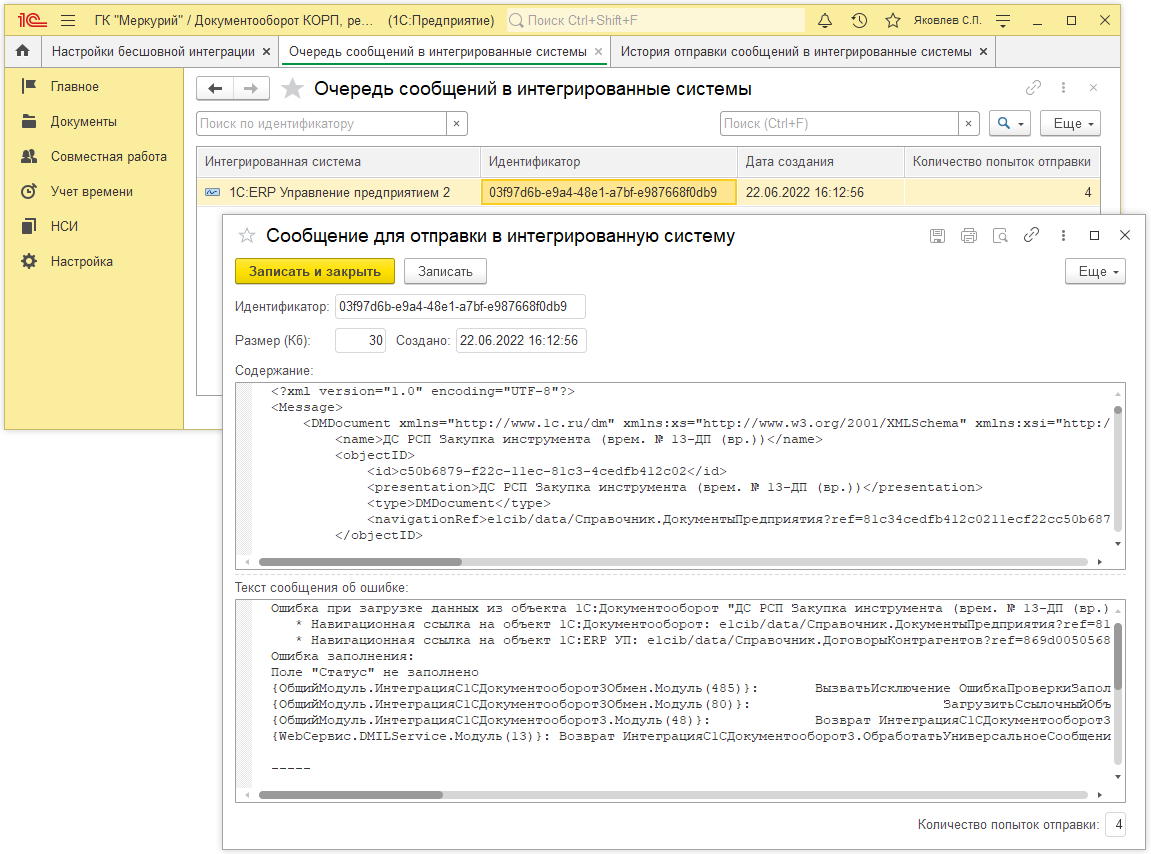The width and height of the screenshot is (1151, 854).
Task: Add message dialog to favorites star
Action: coord(246,236)
